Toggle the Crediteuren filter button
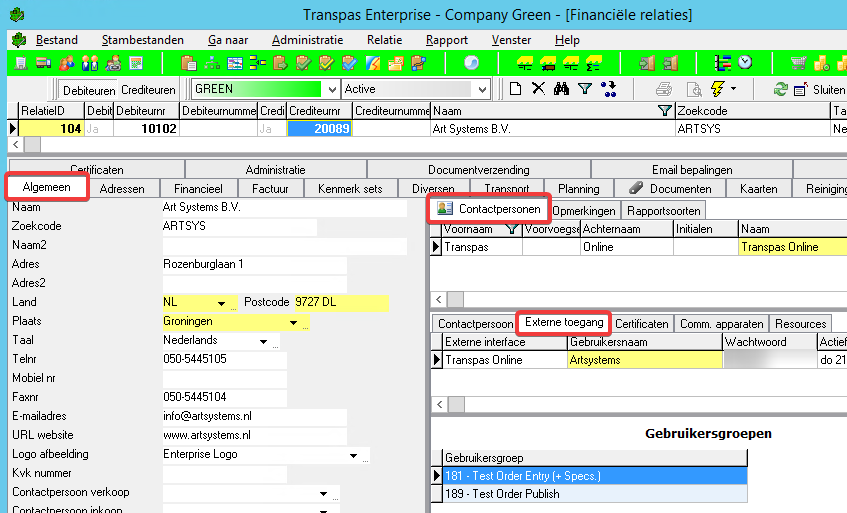Viewport: 847px width, 513px height. [148, 89]
